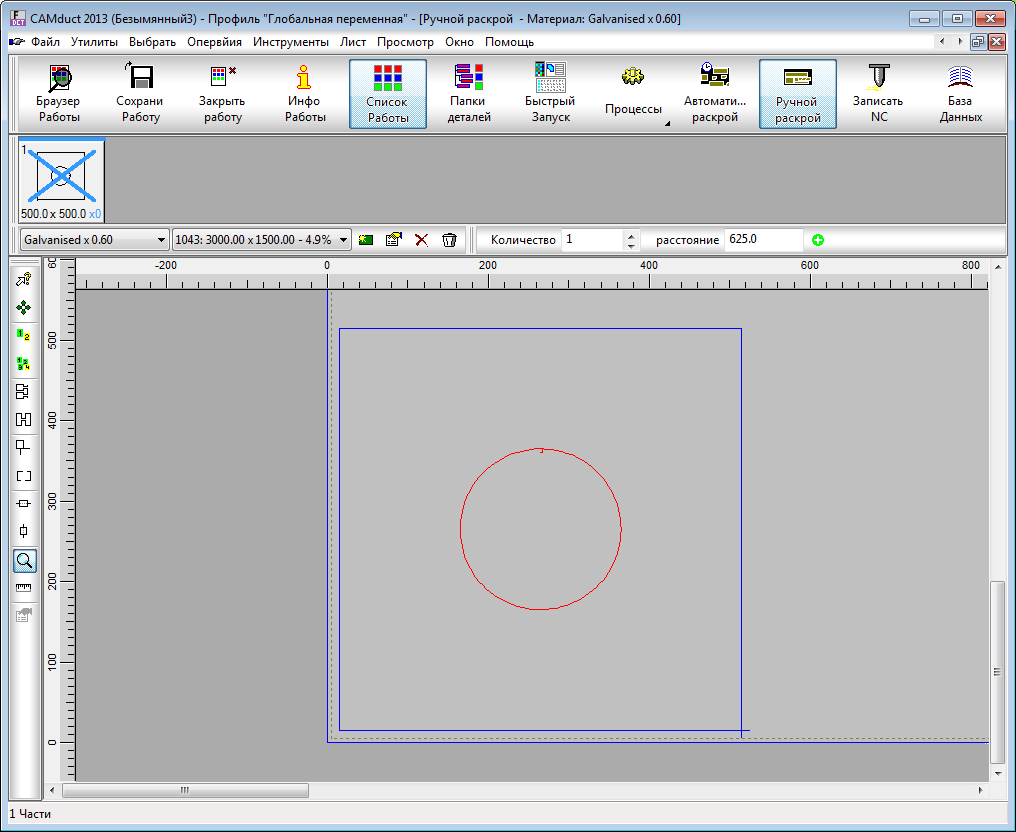The width and height of the screenshot is (1016, 832).
Task: Click the H-shaped joined parts tool icon
Action: [x=24, y=420]
